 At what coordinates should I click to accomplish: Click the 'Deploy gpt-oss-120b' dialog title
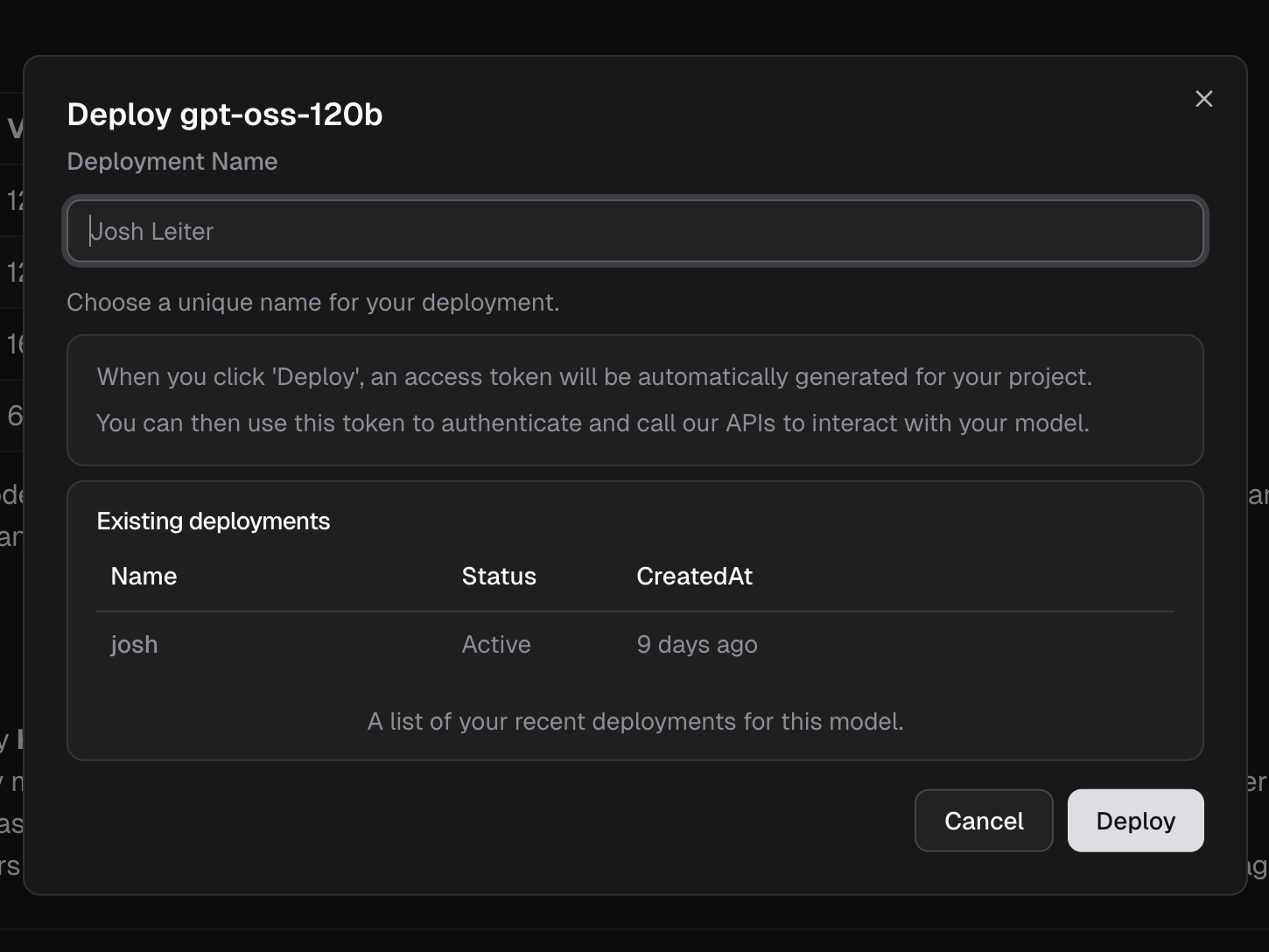point(224,115)
